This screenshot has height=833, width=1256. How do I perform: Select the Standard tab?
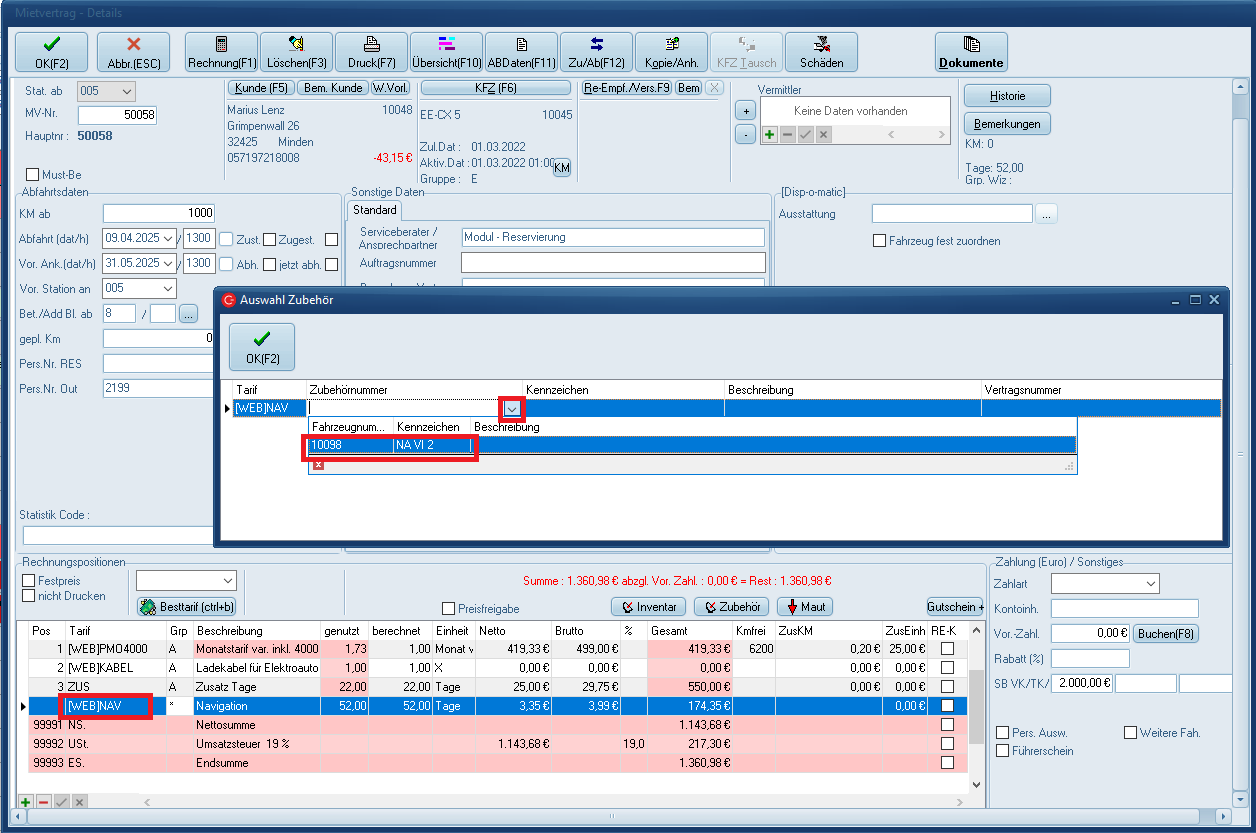[375, 210]
